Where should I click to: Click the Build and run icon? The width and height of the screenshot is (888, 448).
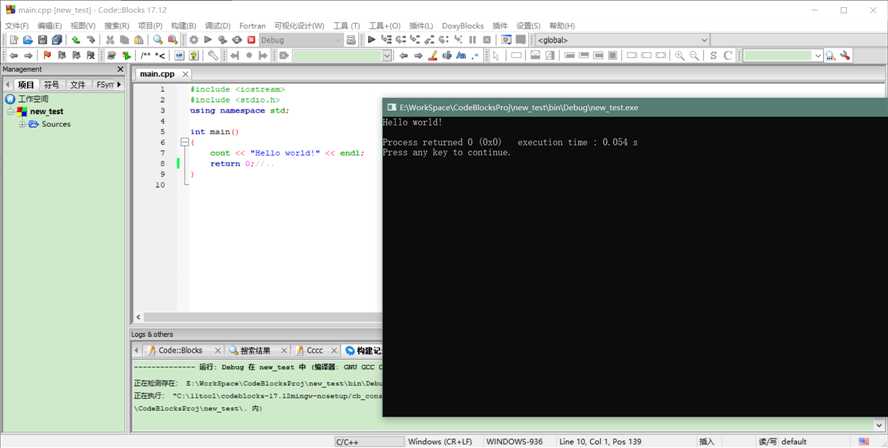(x=223, y=40)
